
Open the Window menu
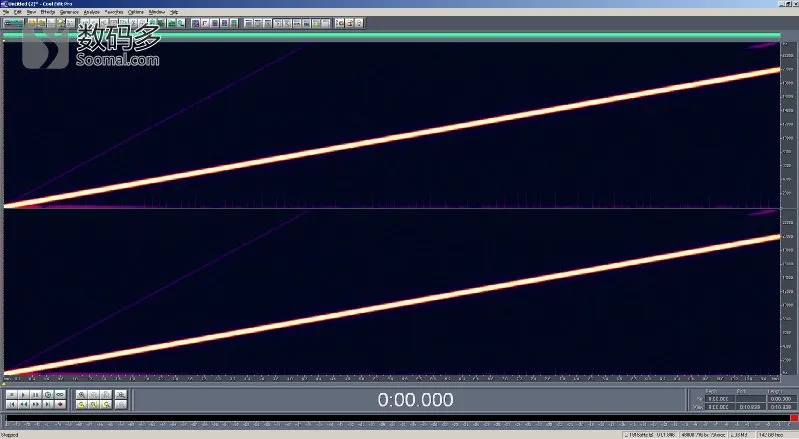point(156,12)
